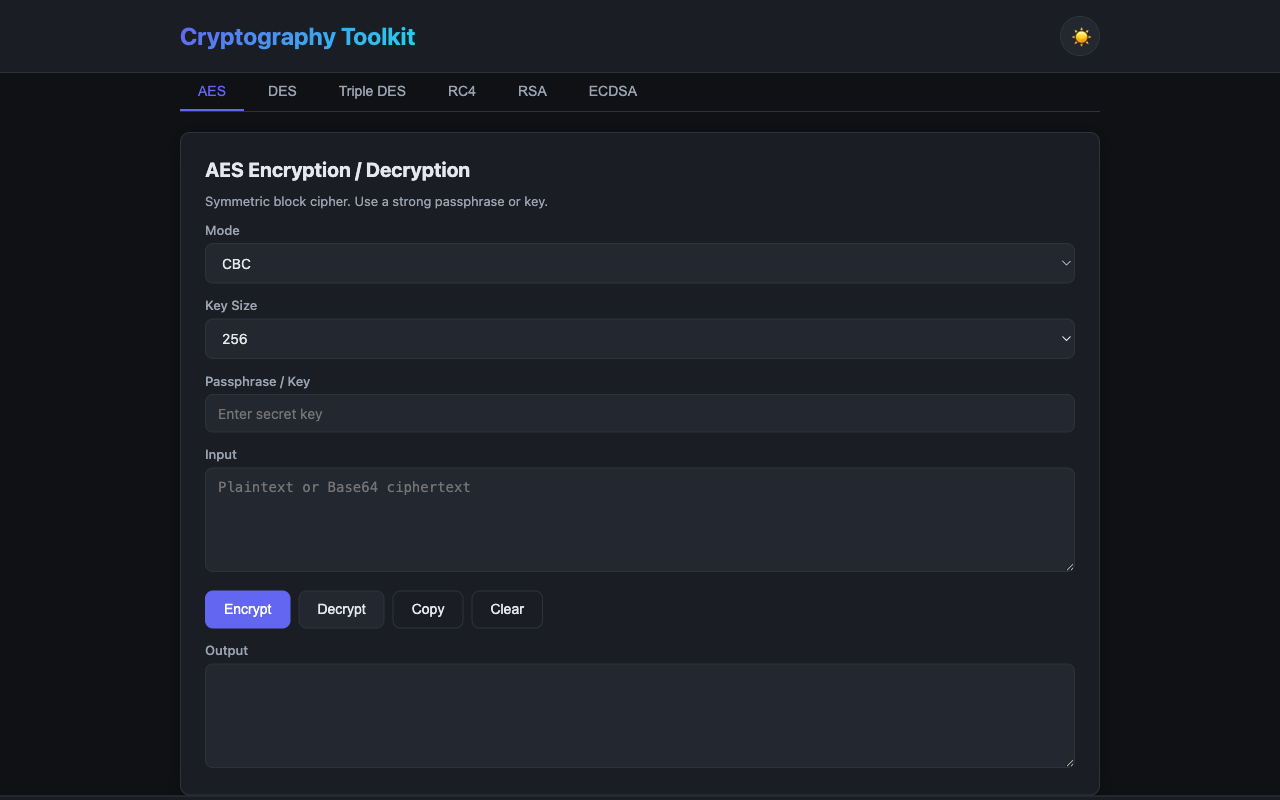Copy the output with Copy button

pyautogui.click(x=428, y=609)
